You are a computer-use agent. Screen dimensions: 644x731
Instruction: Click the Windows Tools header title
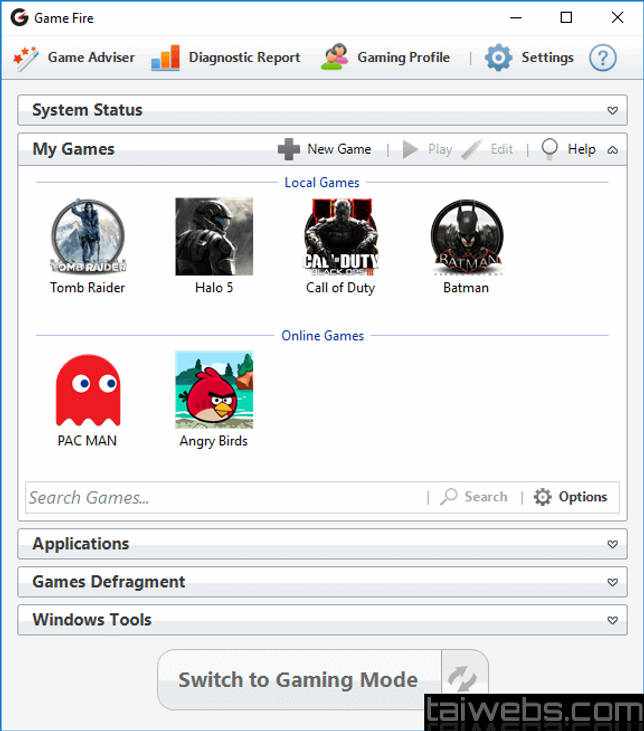coord(92,620)
